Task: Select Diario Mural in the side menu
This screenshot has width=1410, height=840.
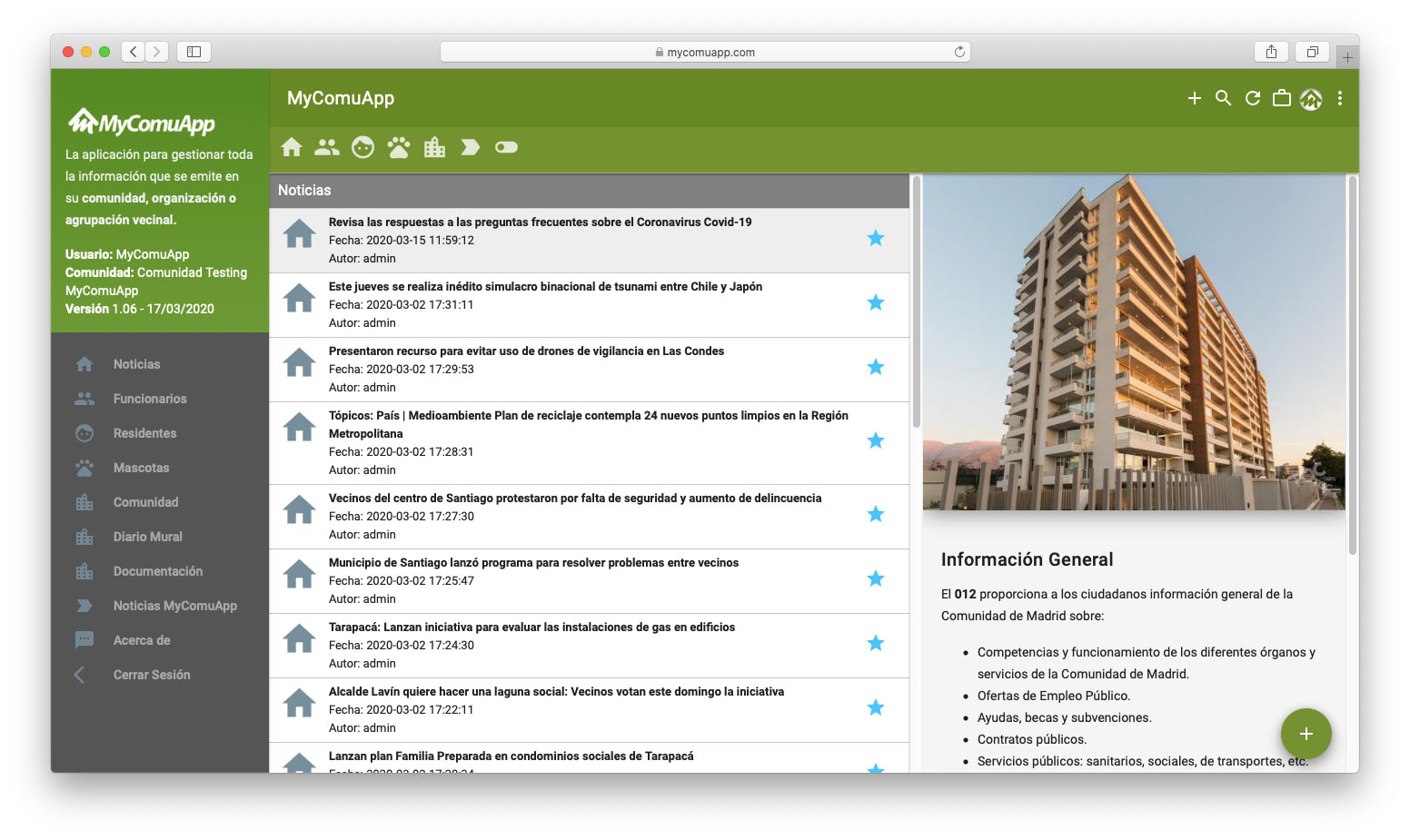Action: tap(147, 537)
